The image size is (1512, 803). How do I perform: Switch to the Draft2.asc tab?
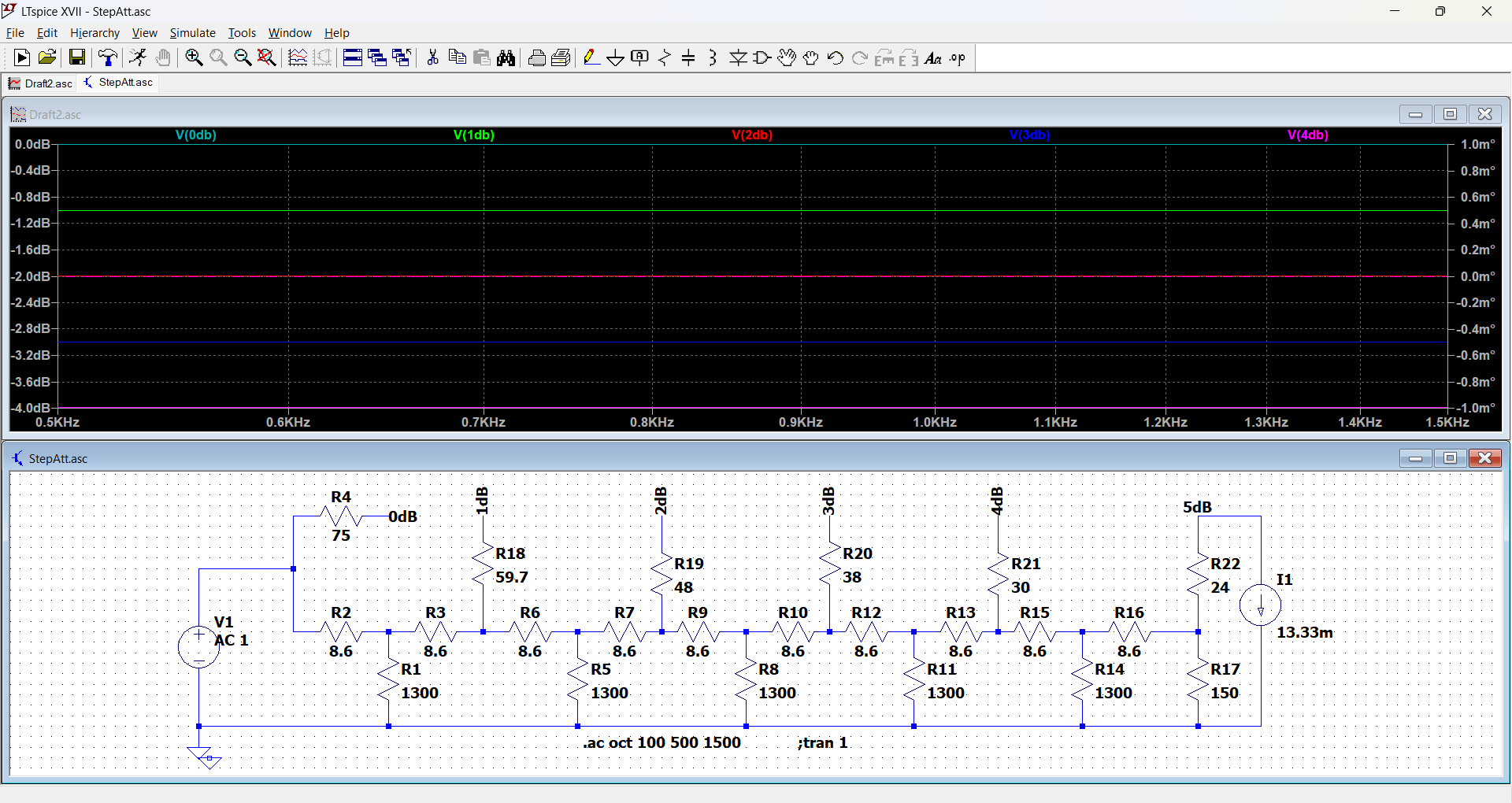[40, 83]
